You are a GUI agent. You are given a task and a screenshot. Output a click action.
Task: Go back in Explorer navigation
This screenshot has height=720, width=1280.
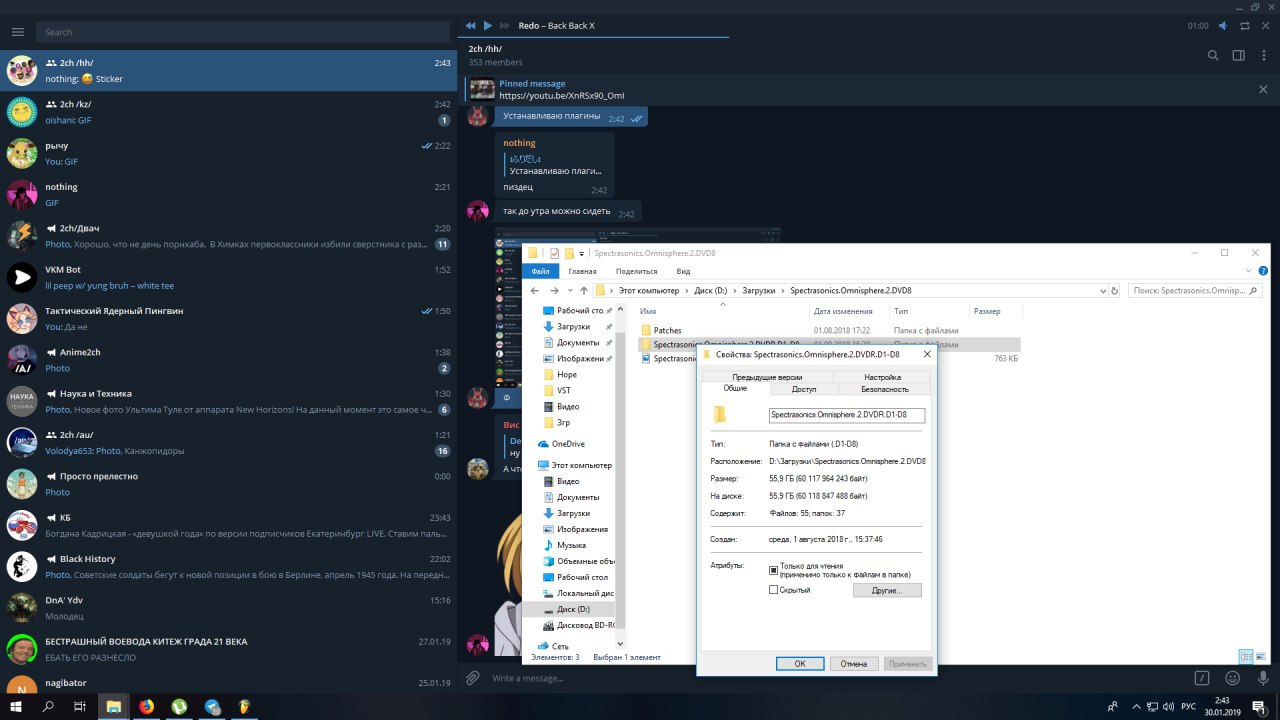pos(535,290)
